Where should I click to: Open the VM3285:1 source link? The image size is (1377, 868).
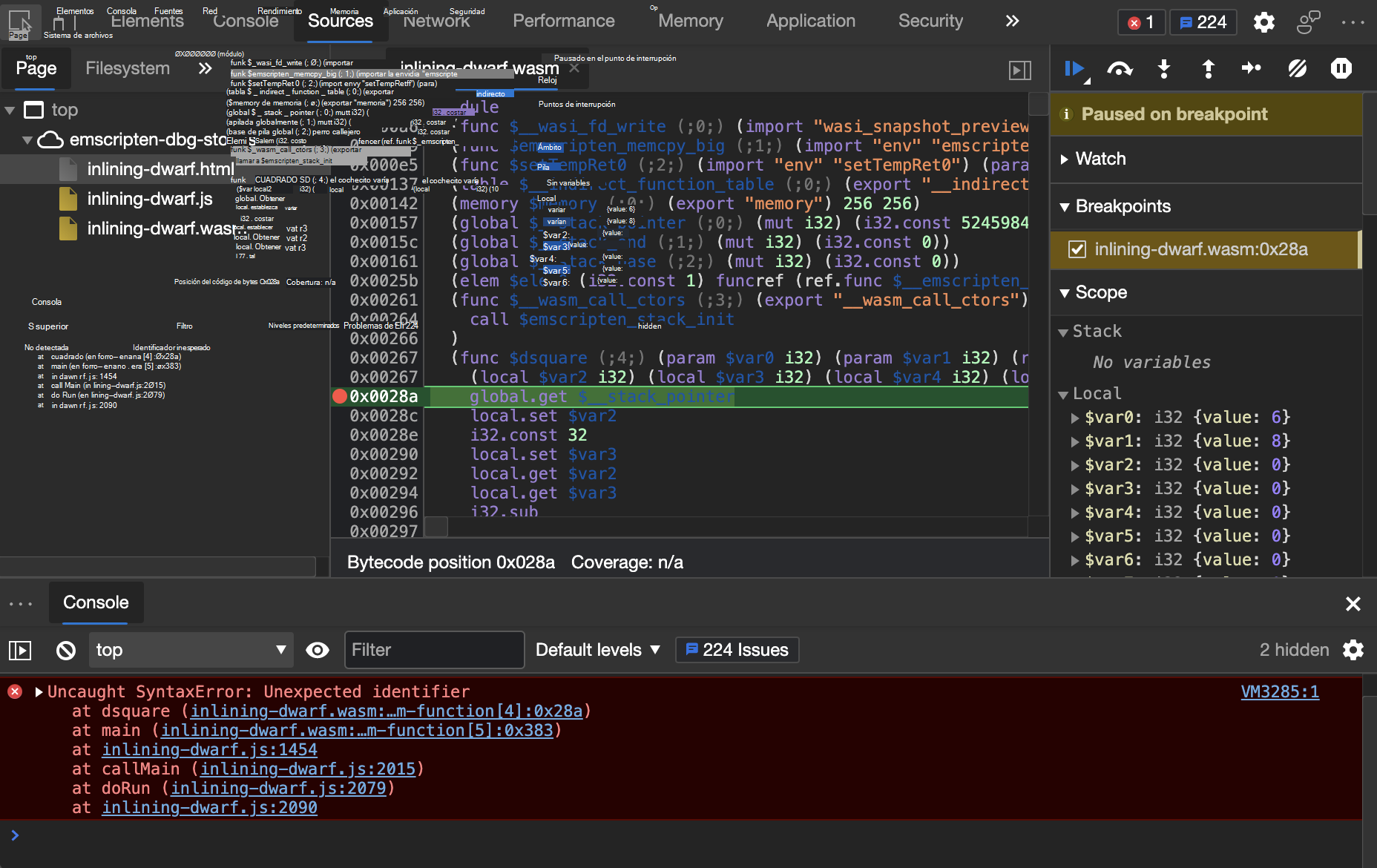pyautogui.click(x=1280, y=691)
